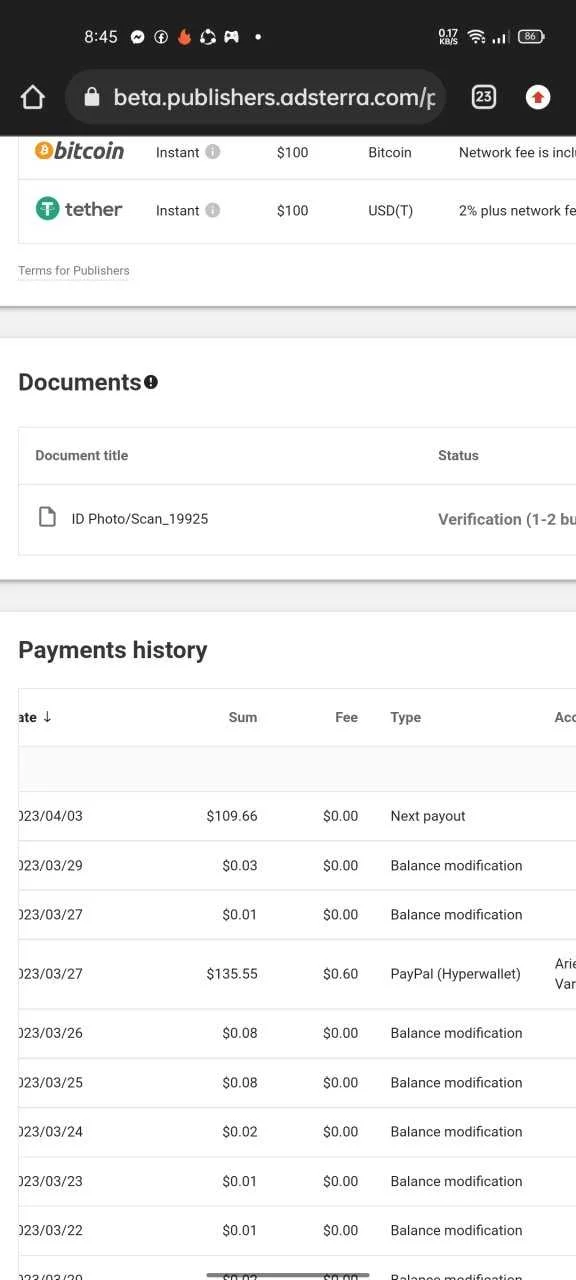Select Balance modification on the 2023/03/22 row
Viewport: 576px width, 1280px height.
(456, 1230)
